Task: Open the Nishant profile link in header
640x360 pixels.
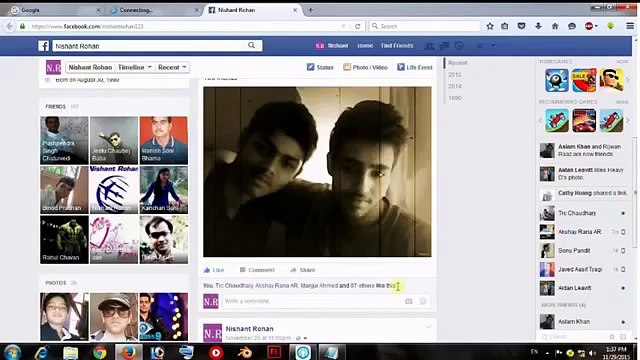Action: (332, 46)
